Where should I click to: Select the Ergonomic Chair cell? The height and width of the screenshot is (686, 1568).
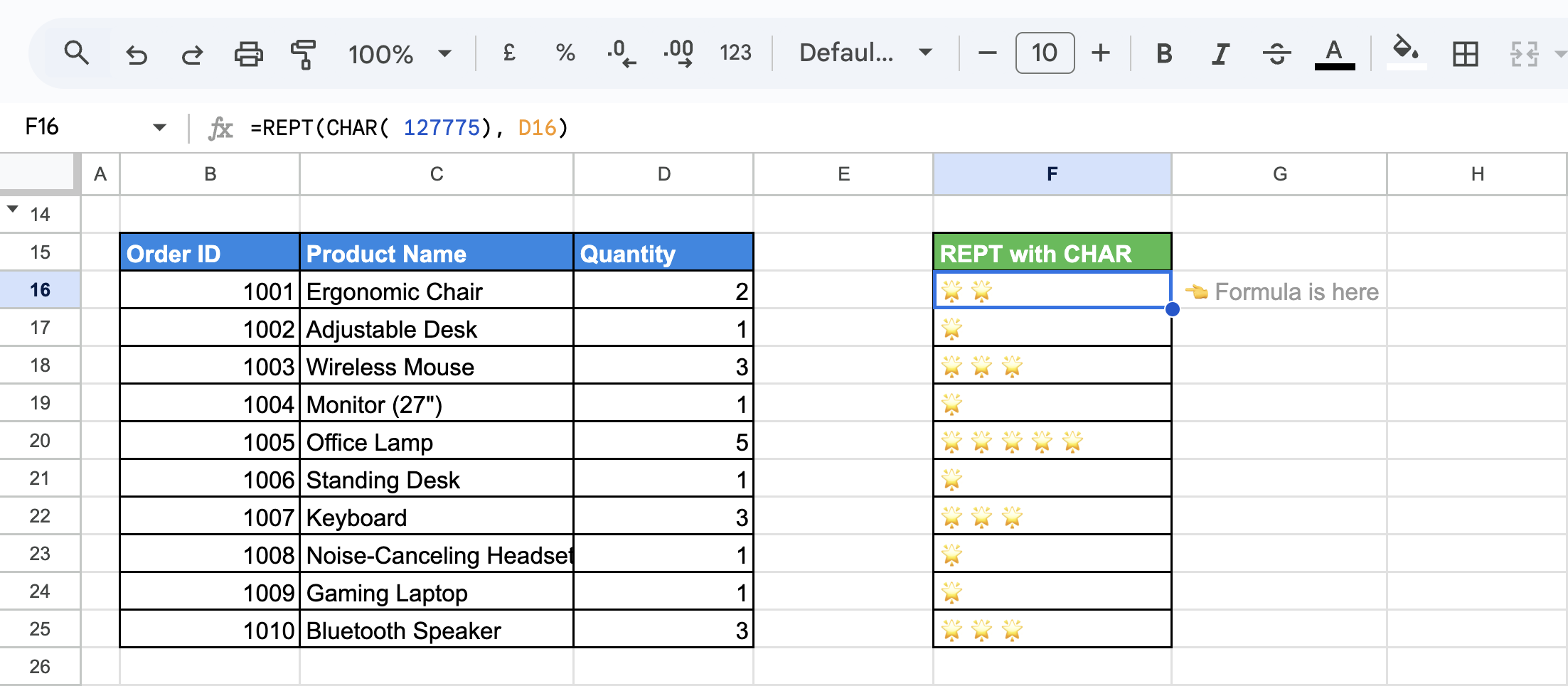point(437,290)
